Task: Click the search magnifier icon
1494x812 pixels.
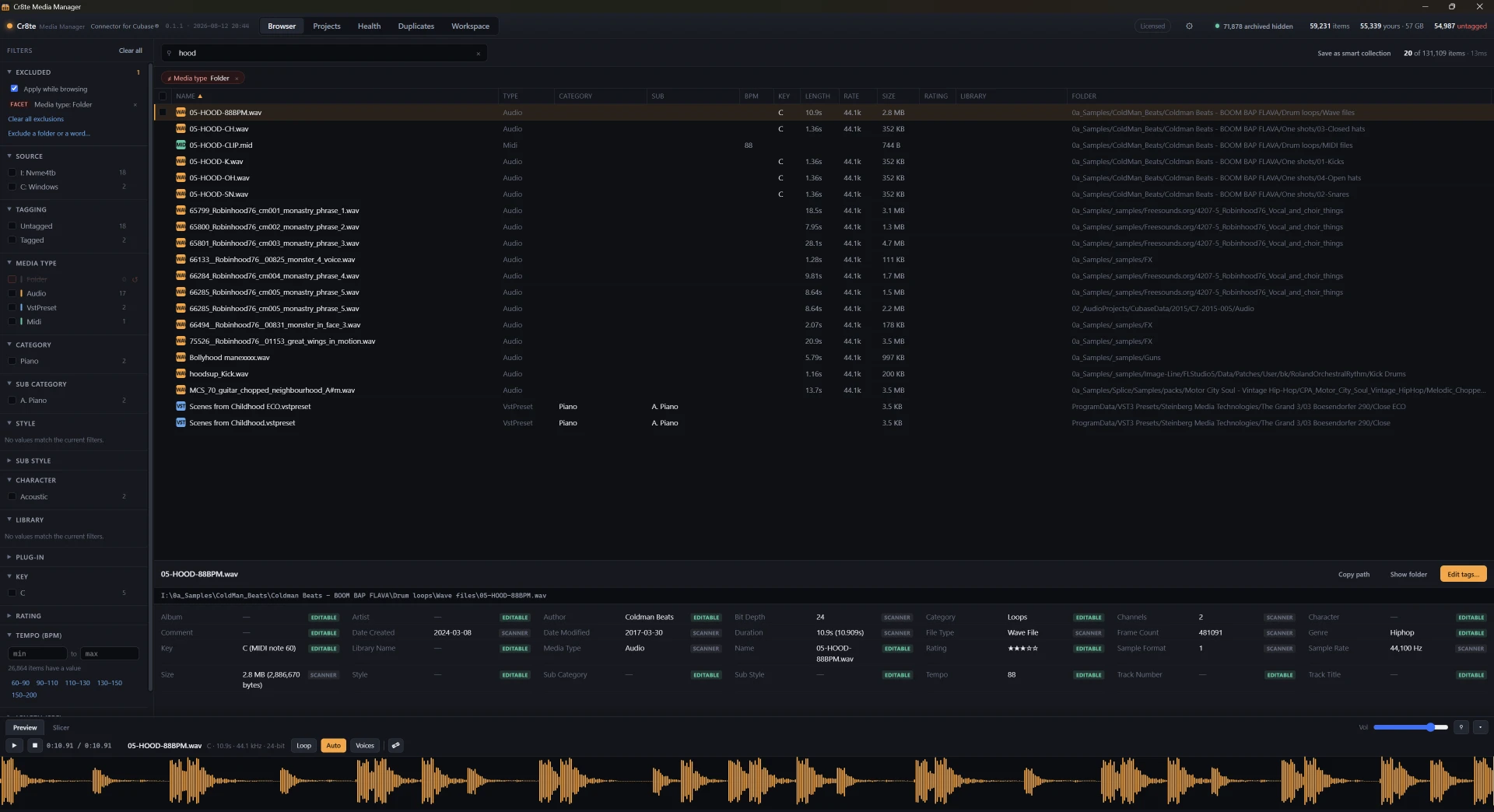Action: tap(169, 54)
